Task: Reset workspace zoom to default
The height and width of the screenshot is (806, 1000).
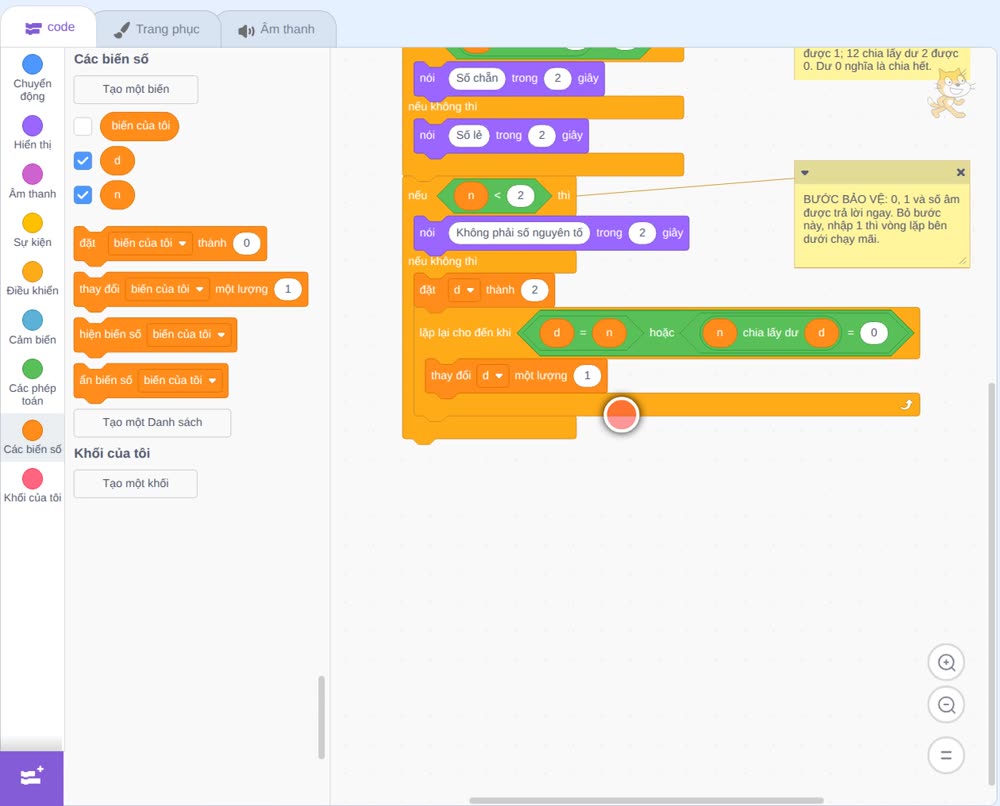Action: (x=946, y=756)
